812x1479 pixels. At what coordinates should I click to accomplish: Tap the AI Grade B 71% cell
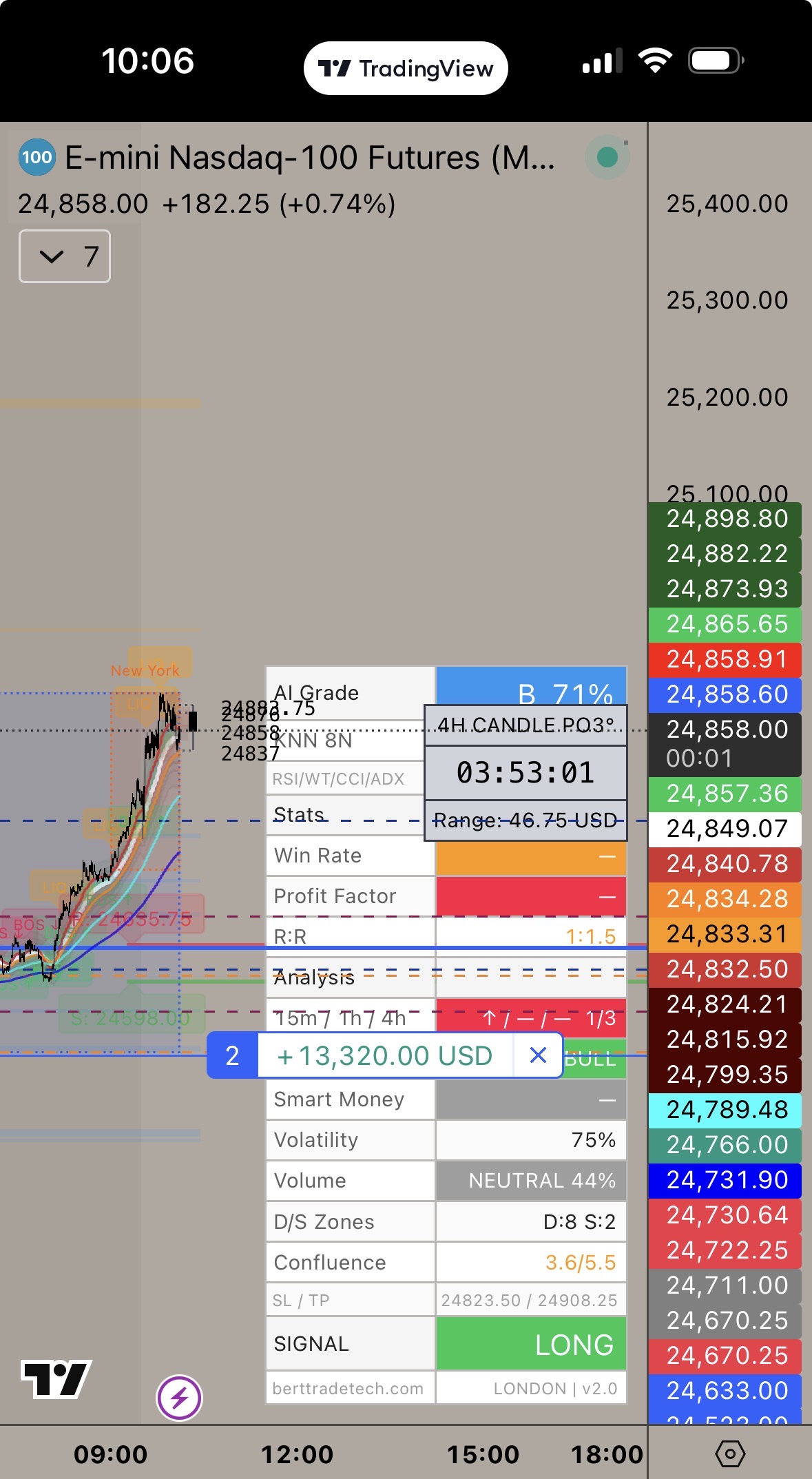(531, 686)
